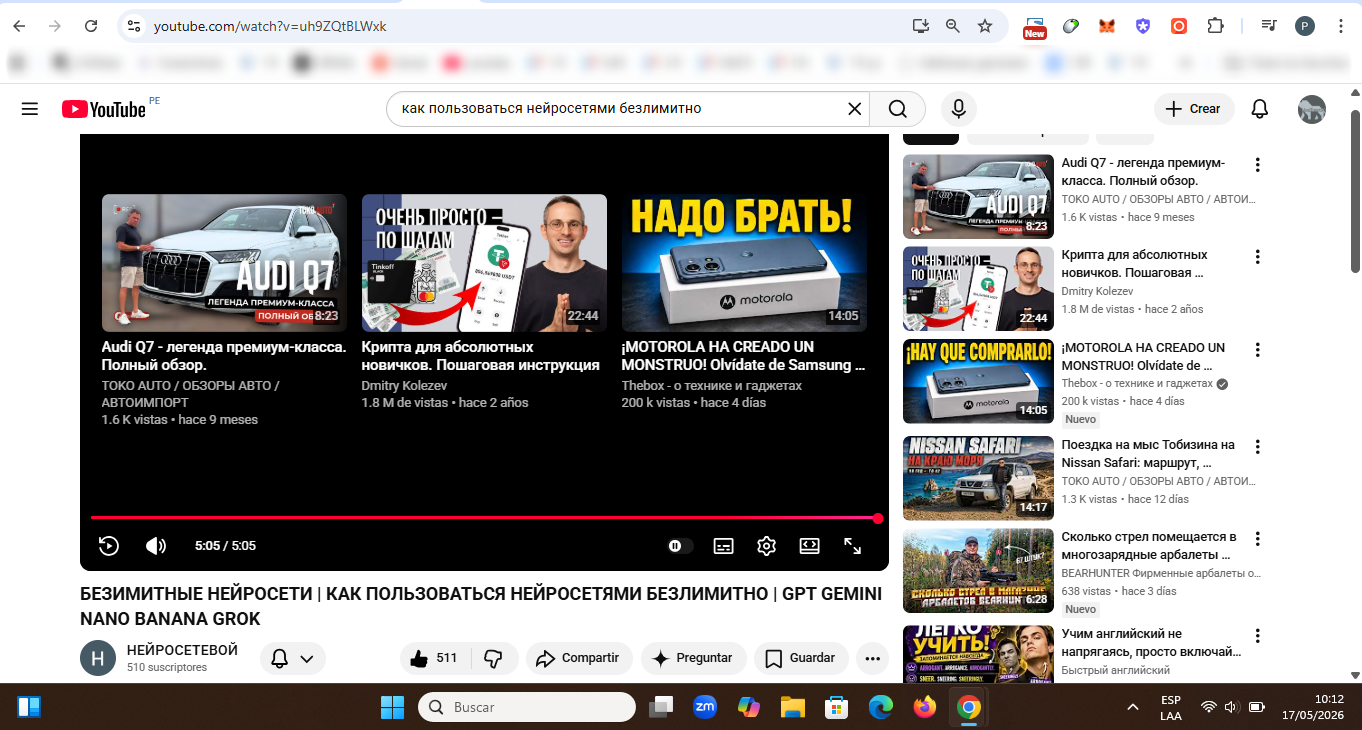Image resolution: width=1362 pixels, height=730 pixels.
Task: Bookmark this page with the star icon
Action: tap(985, 26)
